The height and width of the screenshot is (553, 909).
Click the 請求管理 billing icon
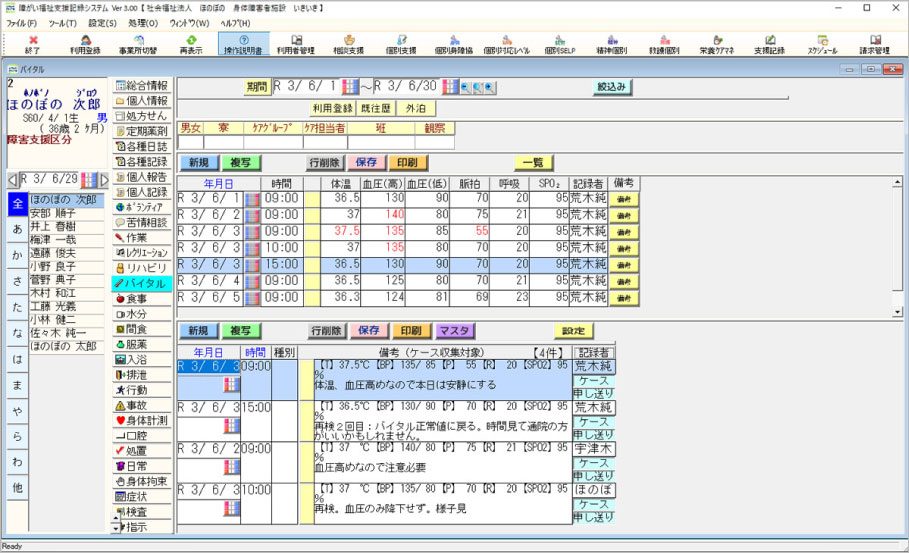pyautogui.click(x=875, y=44)
